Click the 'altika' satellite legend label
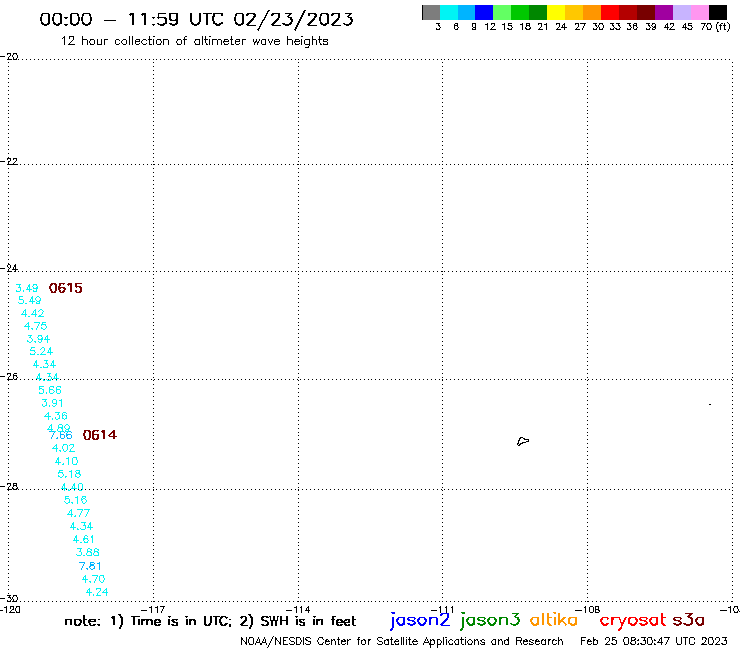Image resolution: width=740 pixels, height=650 pixels. [554, 620]
